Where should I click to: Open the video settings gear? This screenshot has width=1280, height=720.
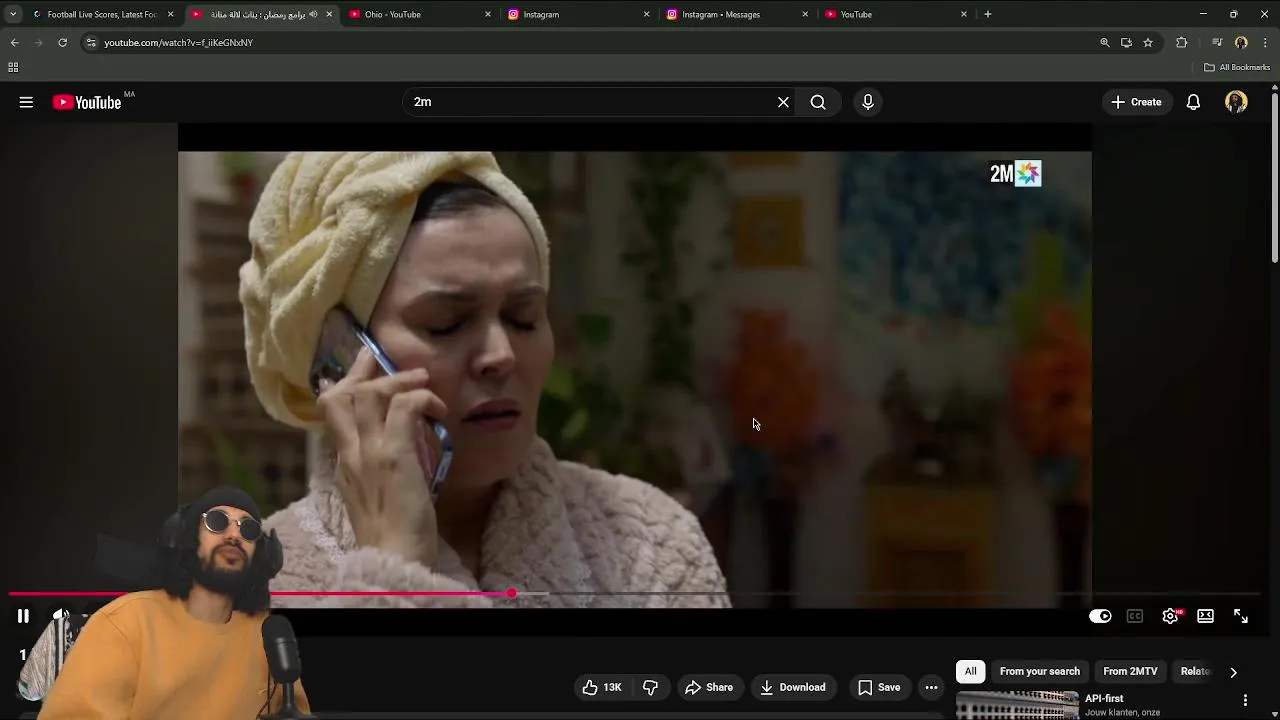(x=1170, y=616)
